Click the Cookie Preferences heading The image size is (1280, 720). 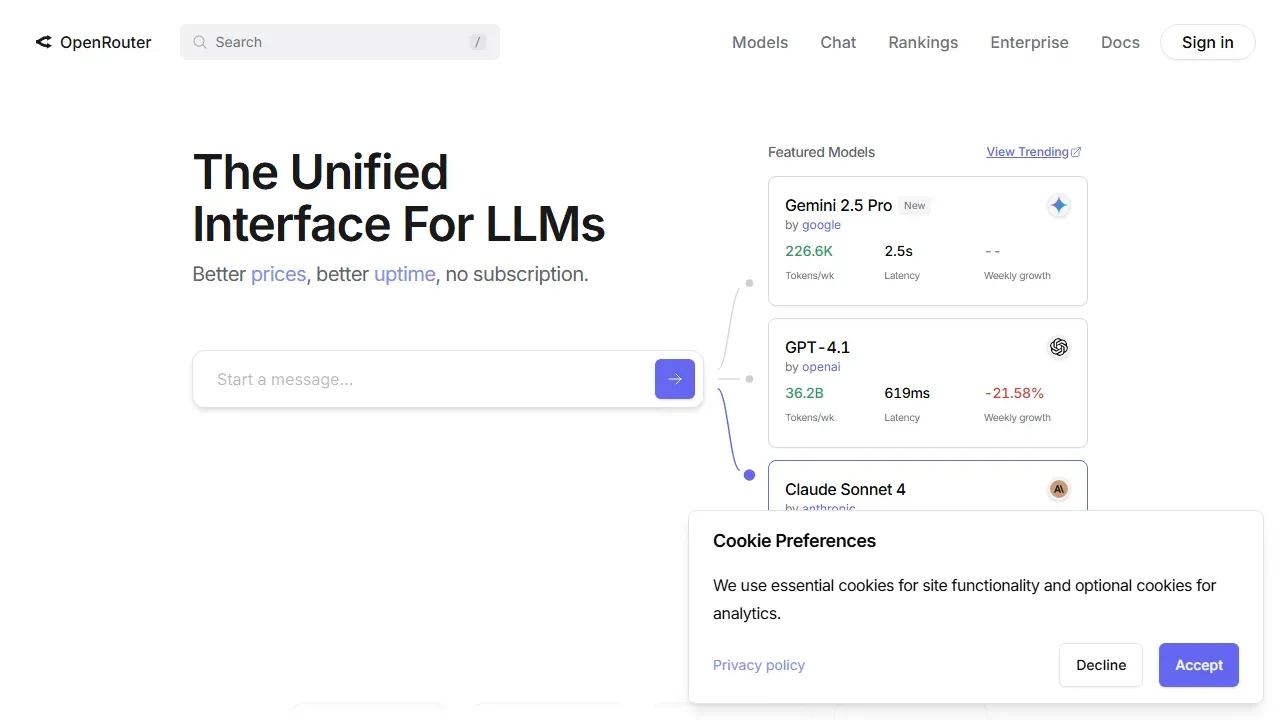coord(794,541)
